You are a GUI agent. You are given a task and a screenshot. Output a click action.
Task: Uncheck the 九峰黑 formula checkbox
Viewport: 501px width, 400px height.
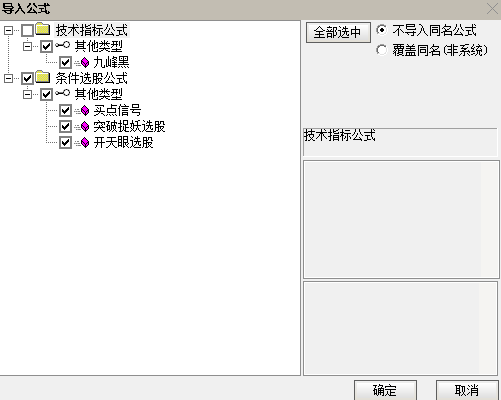pos(65,62)
